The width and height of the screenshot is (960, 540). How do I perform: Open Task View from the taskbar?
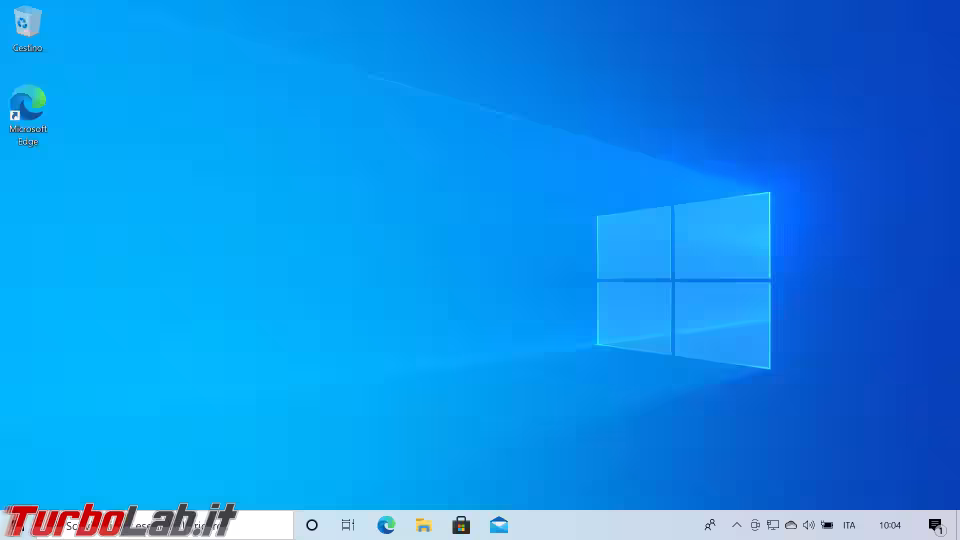tap(348, 525)
